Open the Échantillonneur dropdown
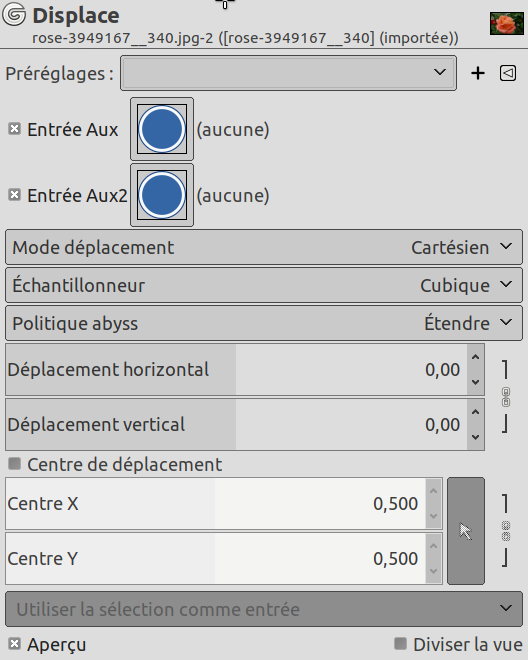Image resolution: width=528 pixels, height=660 pixels. point(264,285)
